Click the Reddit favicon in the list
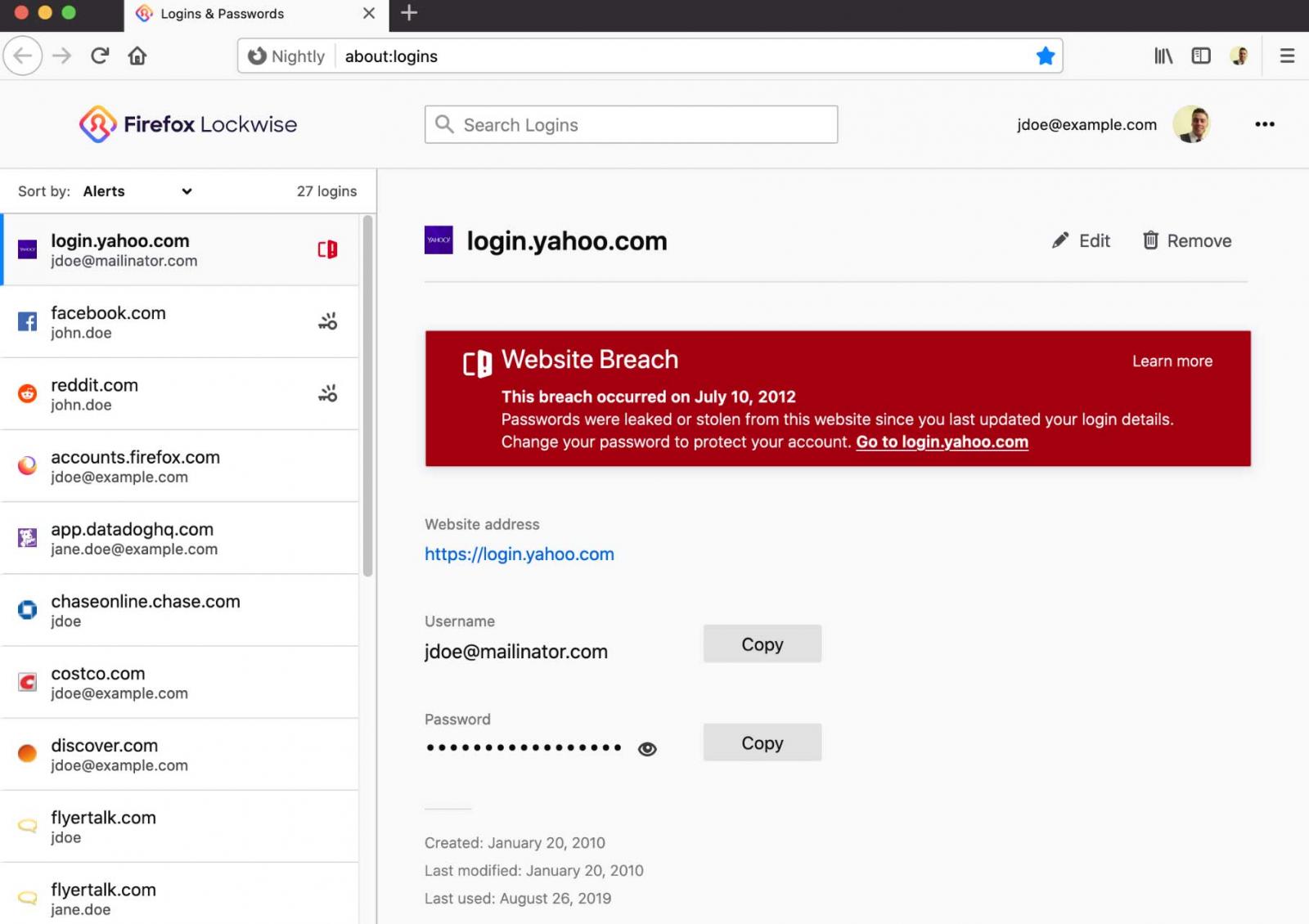 point(27,393)
